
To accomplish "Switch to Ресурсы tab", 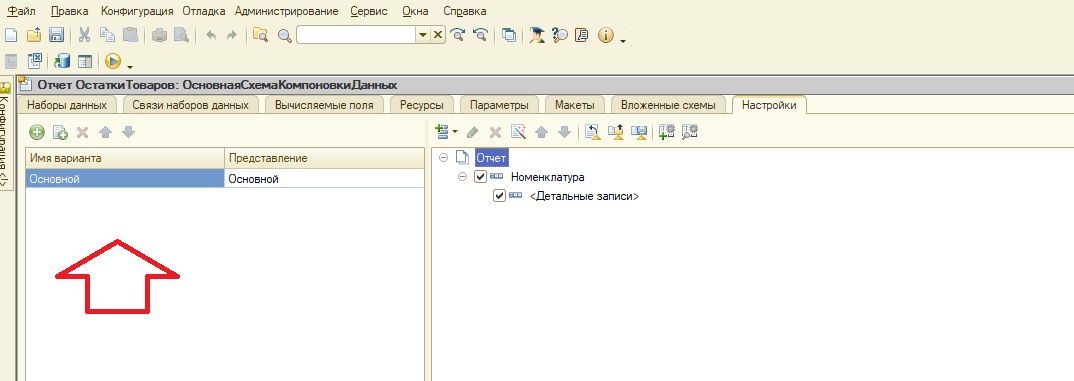I will [421, 105].
